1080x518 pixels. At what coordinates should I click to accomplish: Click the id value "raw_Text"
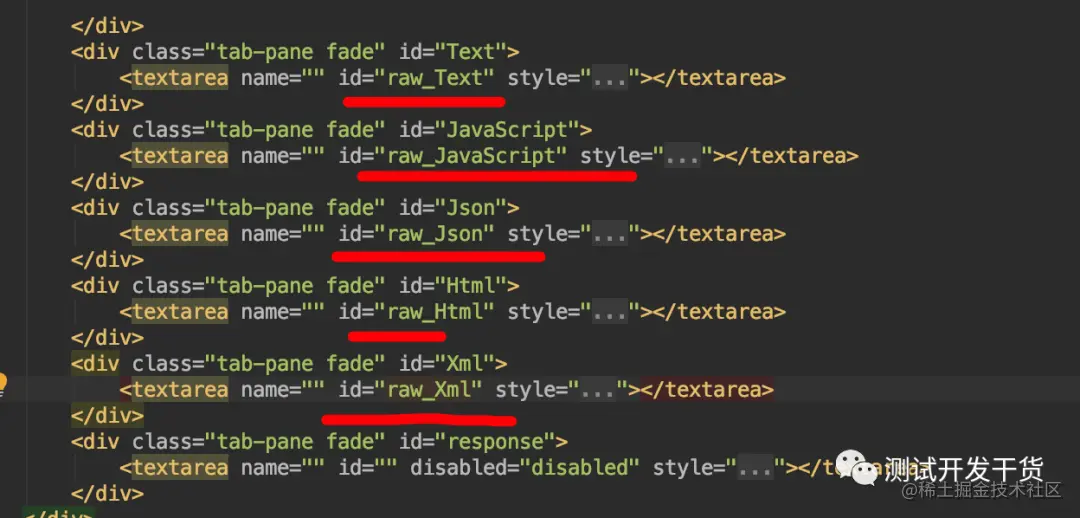tap(435, 79)
